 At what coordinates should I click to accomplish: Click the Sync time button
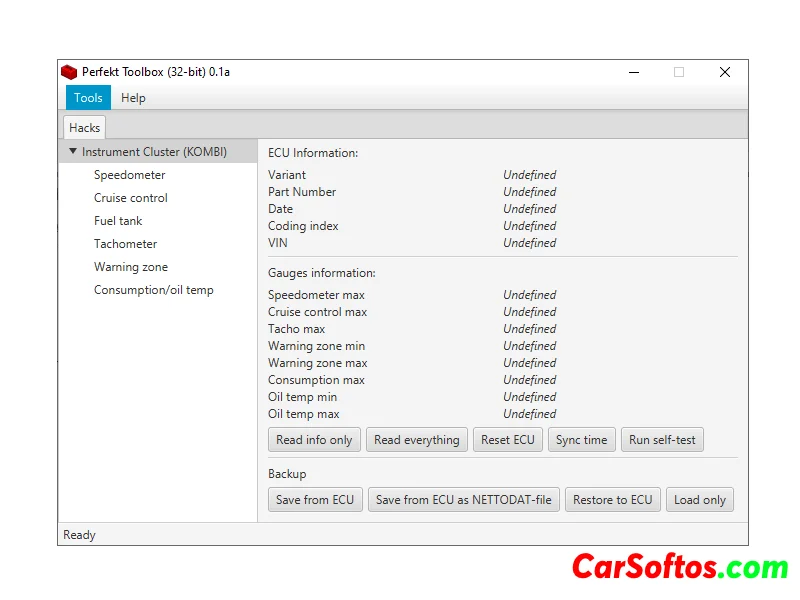(x=581, y=440)
